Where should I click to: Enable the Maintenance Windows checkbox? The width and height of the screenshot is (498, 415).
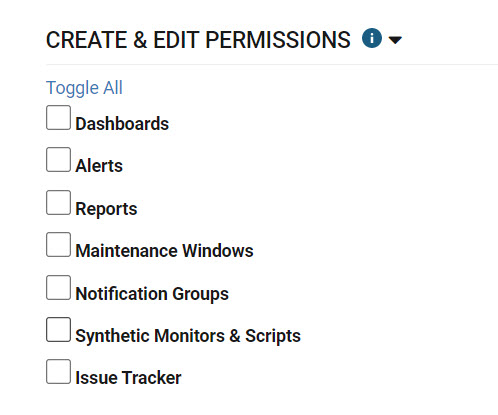pos(58,245)
